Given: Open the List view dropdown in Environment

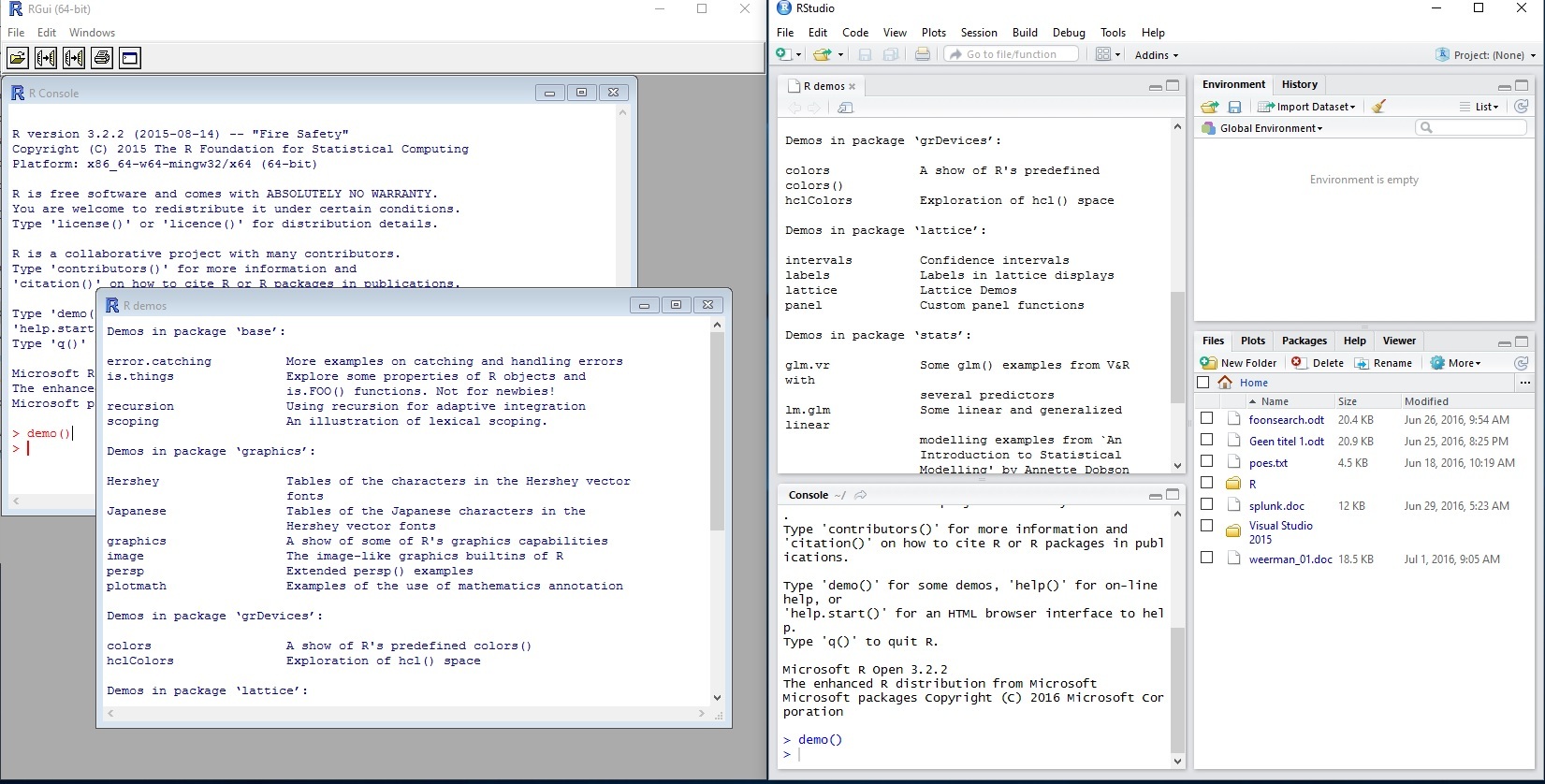Looking at the screenshot, I should click(x=1479, y=107).
